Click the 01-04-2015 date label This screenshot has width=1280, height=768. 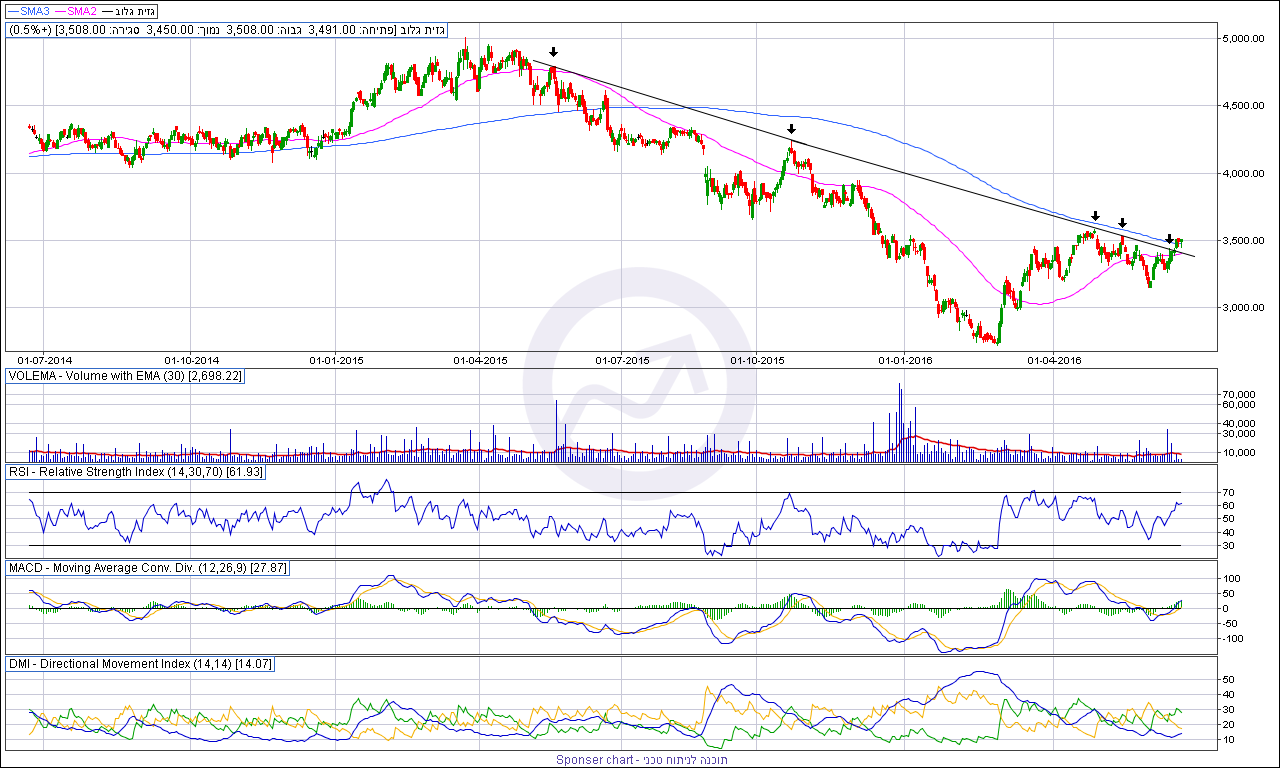480,359
